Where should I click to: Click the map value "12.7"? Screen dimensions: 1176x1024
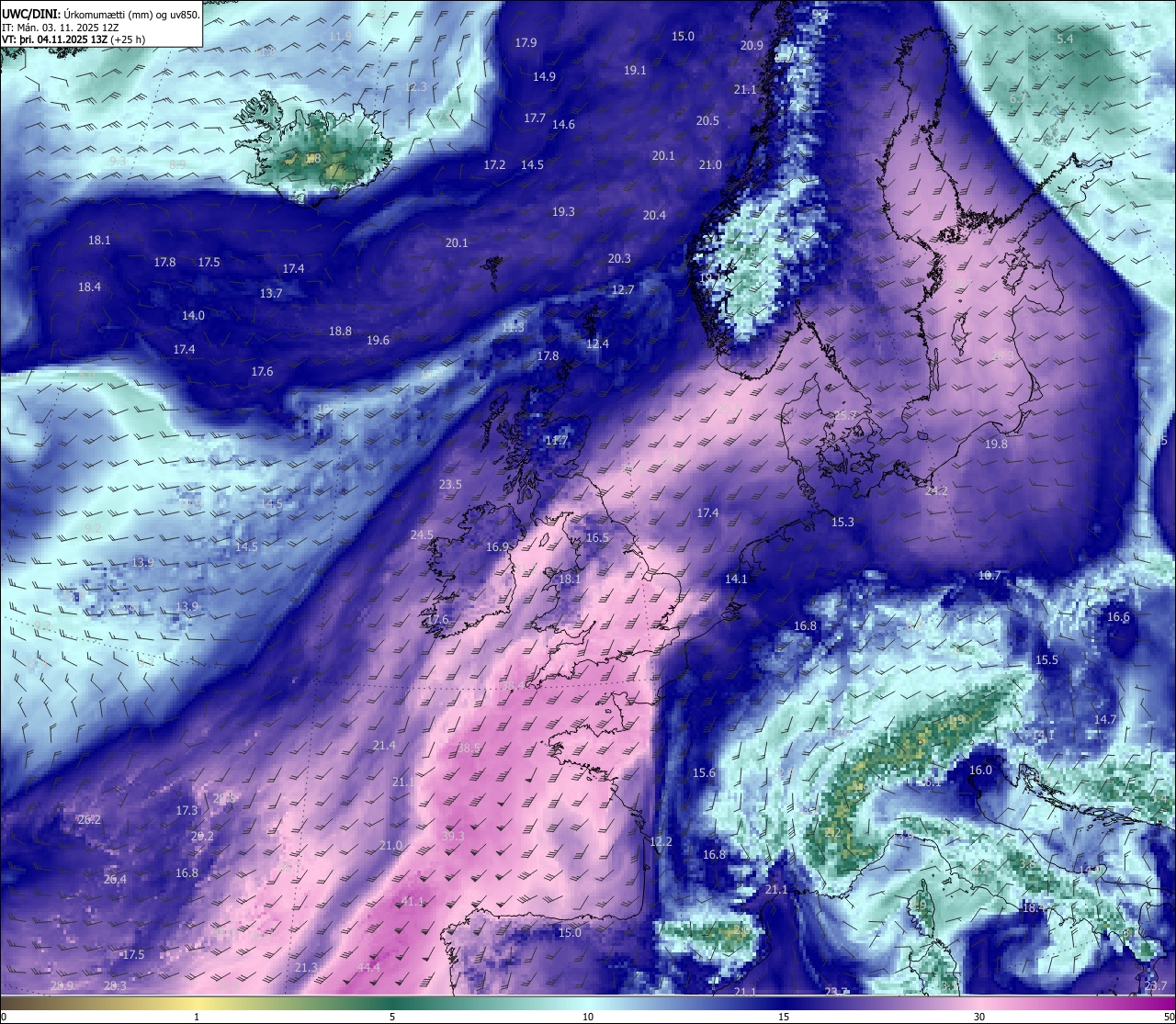(x=623, y=290)
